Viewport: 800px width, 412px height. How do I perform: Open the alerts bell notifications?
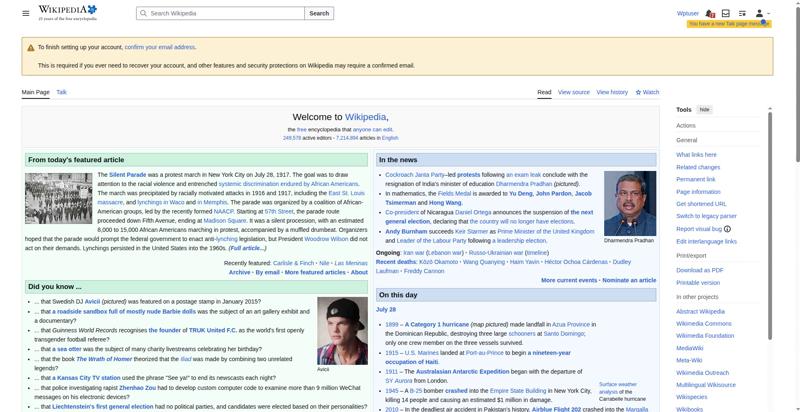710,13
